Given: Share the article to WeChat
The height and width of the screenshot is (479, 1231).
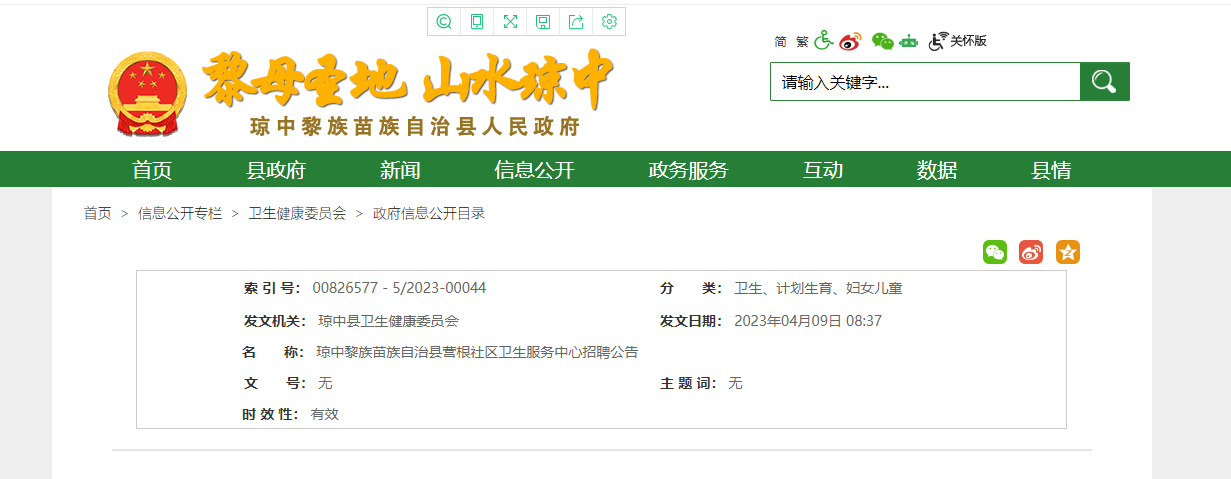Looking at the screenshot, I should tap(995, 252).
